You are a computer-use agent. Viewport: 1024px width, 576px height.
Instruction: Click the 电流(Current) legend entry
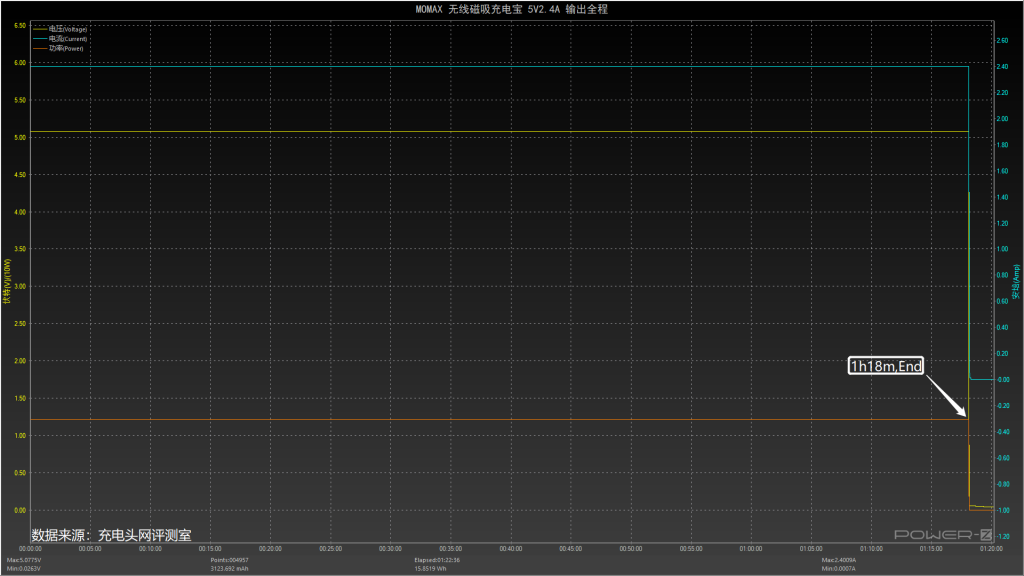tap(60, 39)
